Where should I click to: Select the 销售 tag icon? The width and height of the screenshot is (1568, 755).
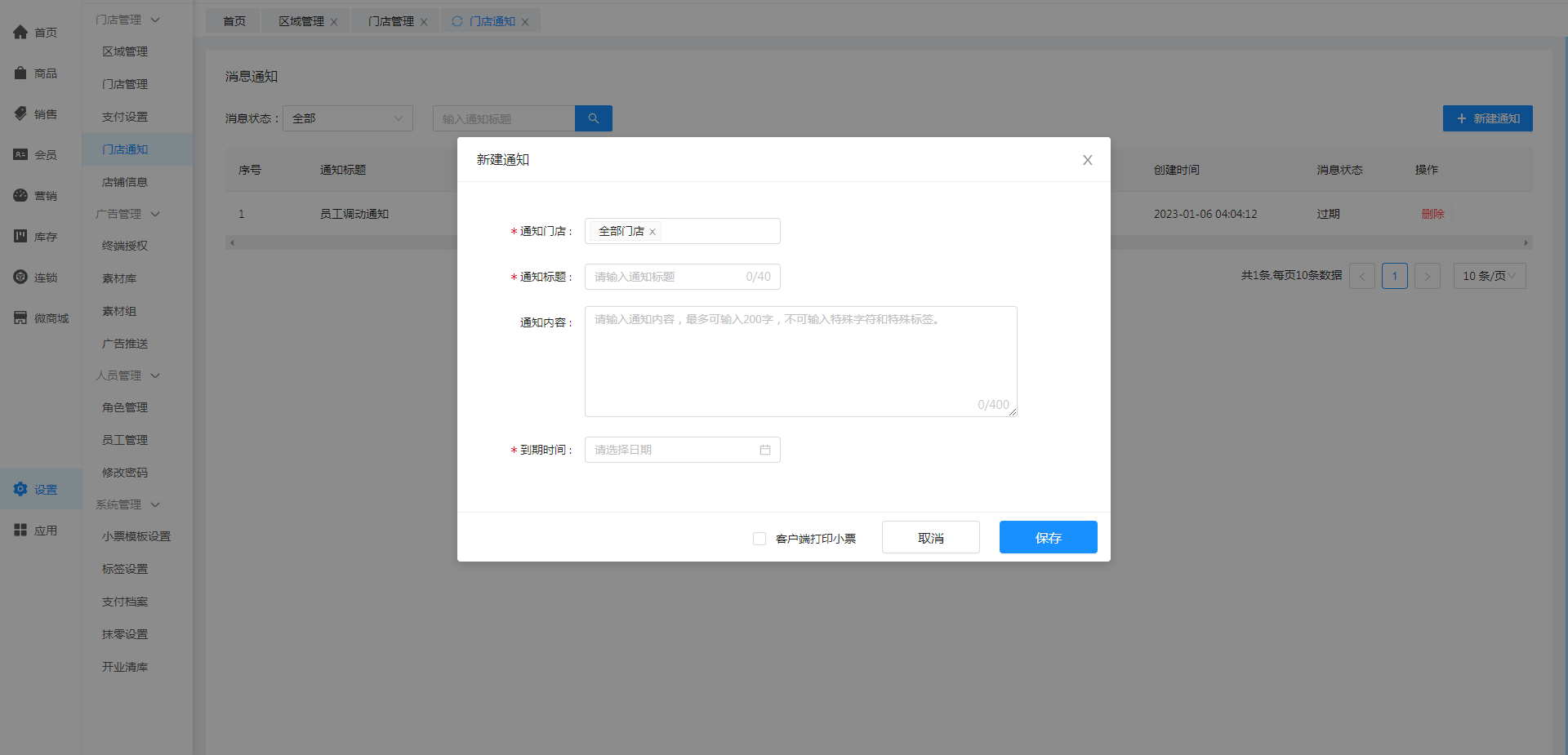pos(20,114)
